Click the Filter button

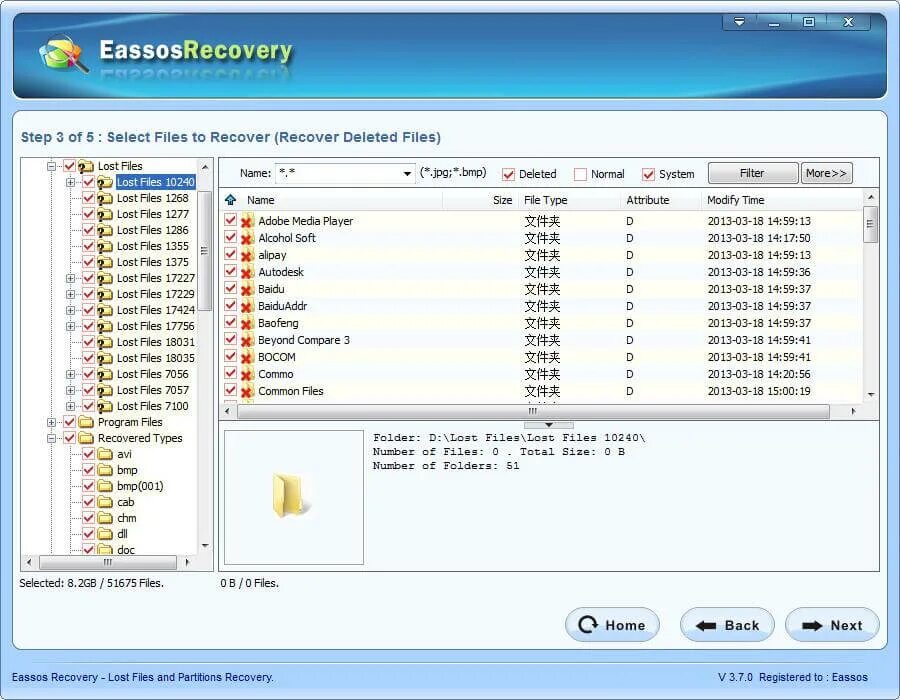752,172
